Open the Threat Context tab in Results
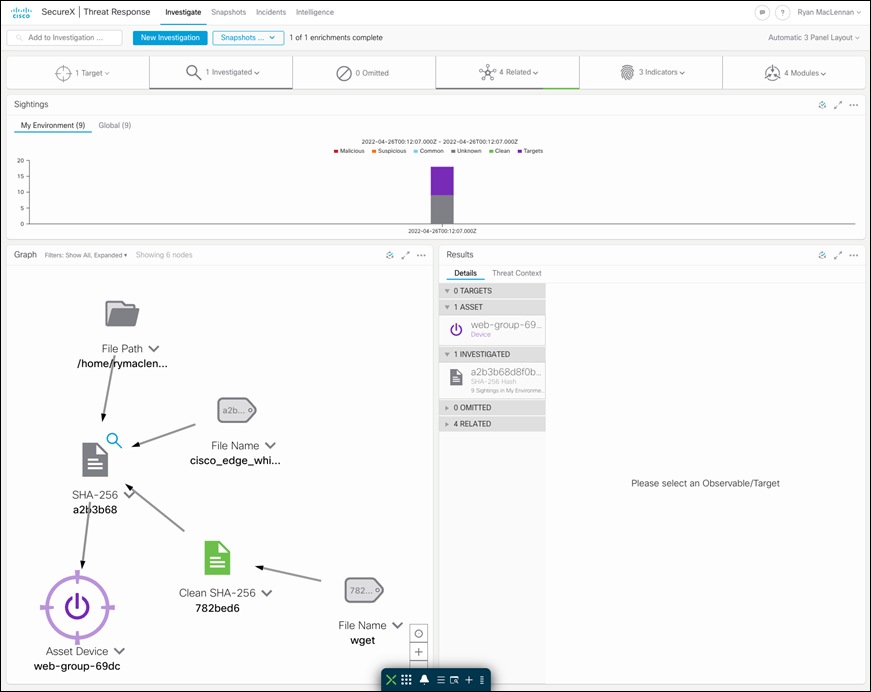871x692 pixels. [517, 273]
